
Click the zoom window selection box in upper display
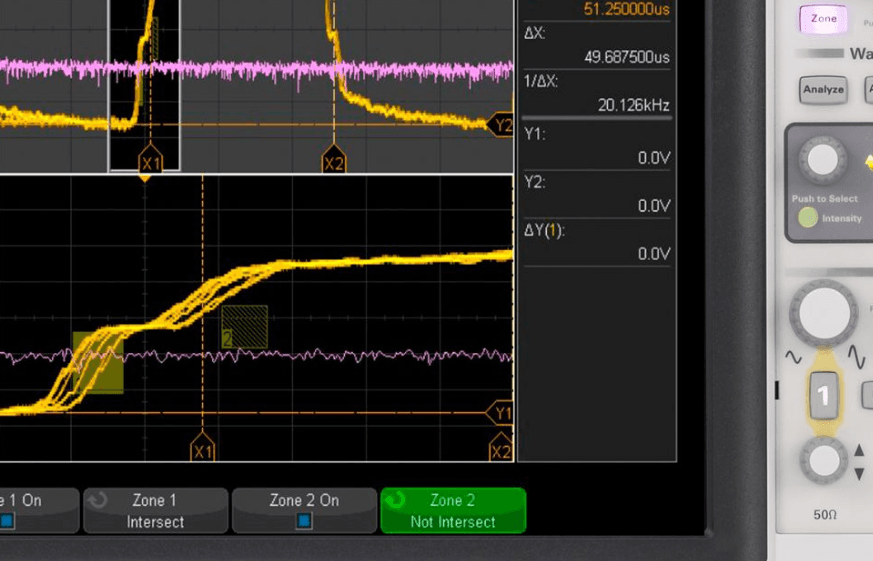tap(144, 85)
